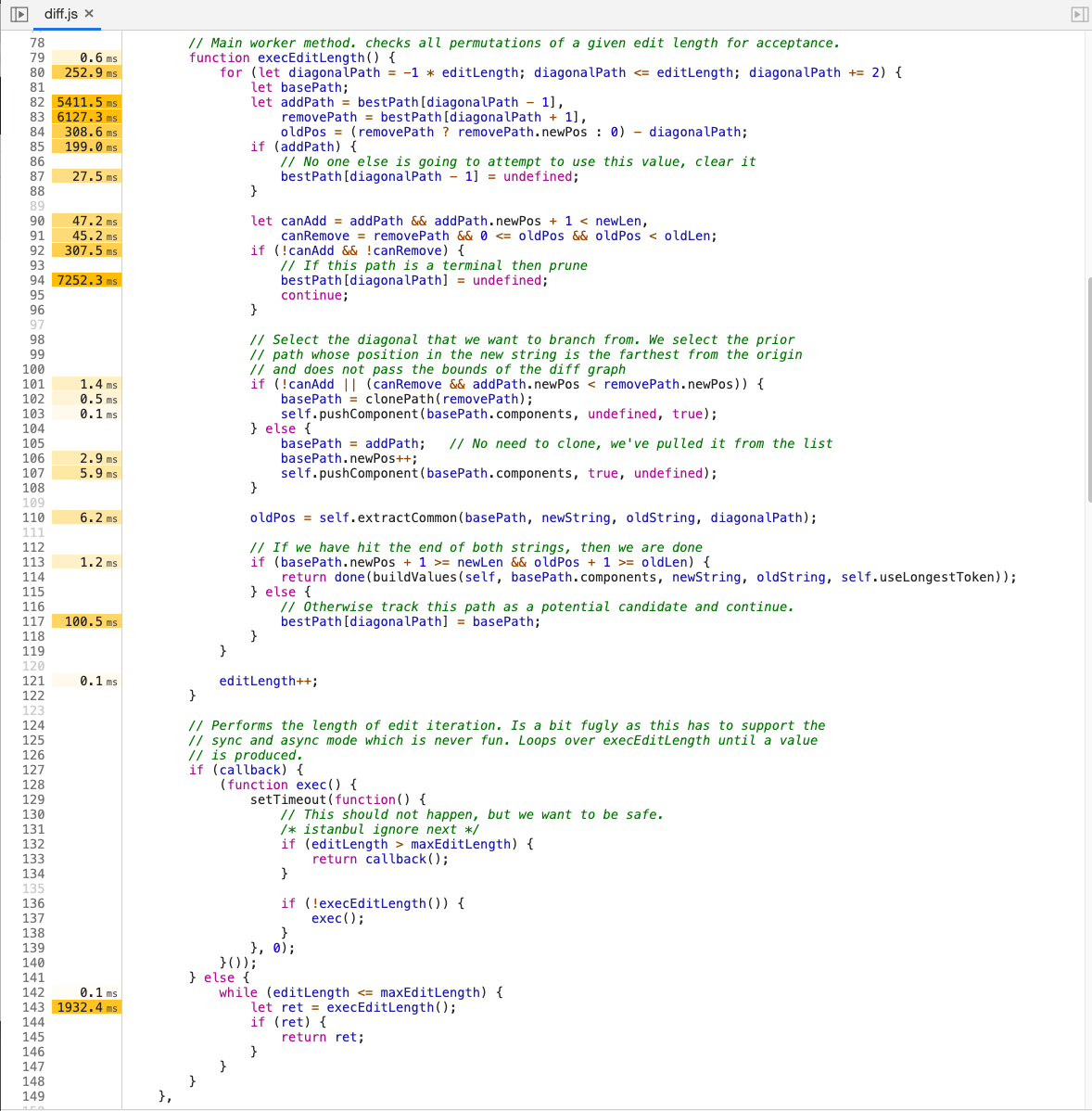
Task: Set a breakpoint on line 113
Action: (x=33, y=562)
